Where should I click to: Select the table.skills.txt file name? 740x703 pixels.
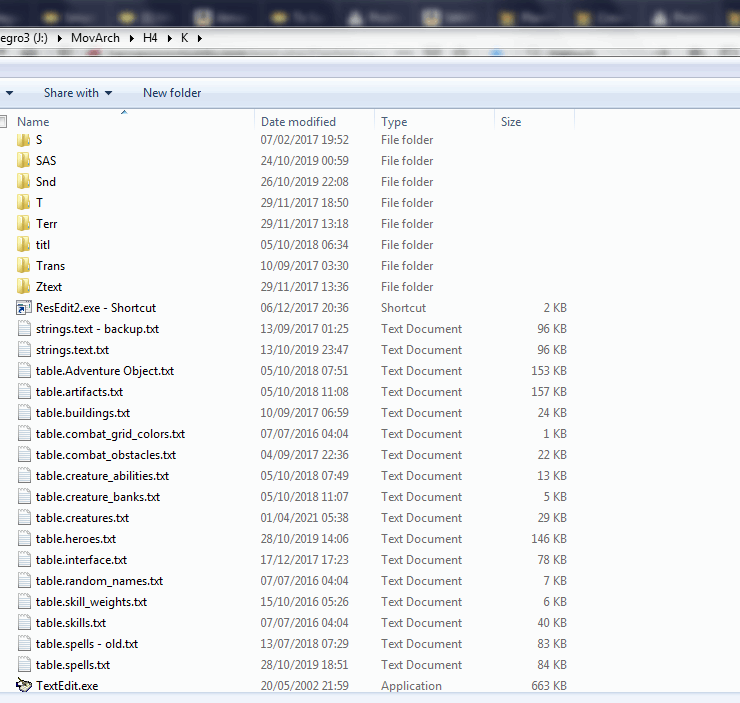71,623
